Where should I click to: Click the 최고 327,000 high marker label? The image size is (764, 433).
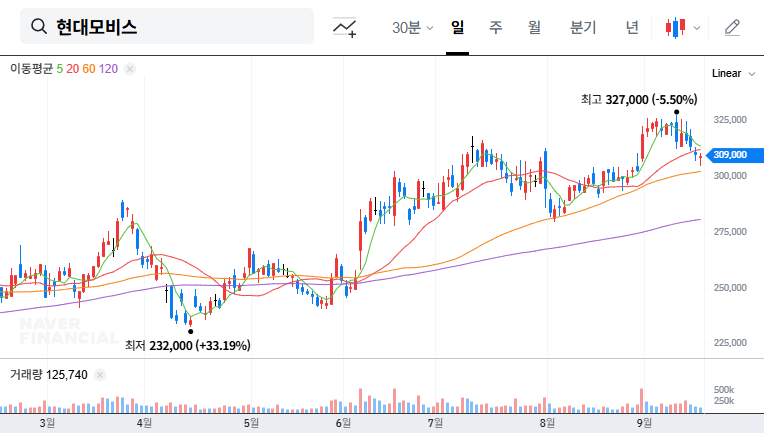pyautogui.click(x=639, y=100)
